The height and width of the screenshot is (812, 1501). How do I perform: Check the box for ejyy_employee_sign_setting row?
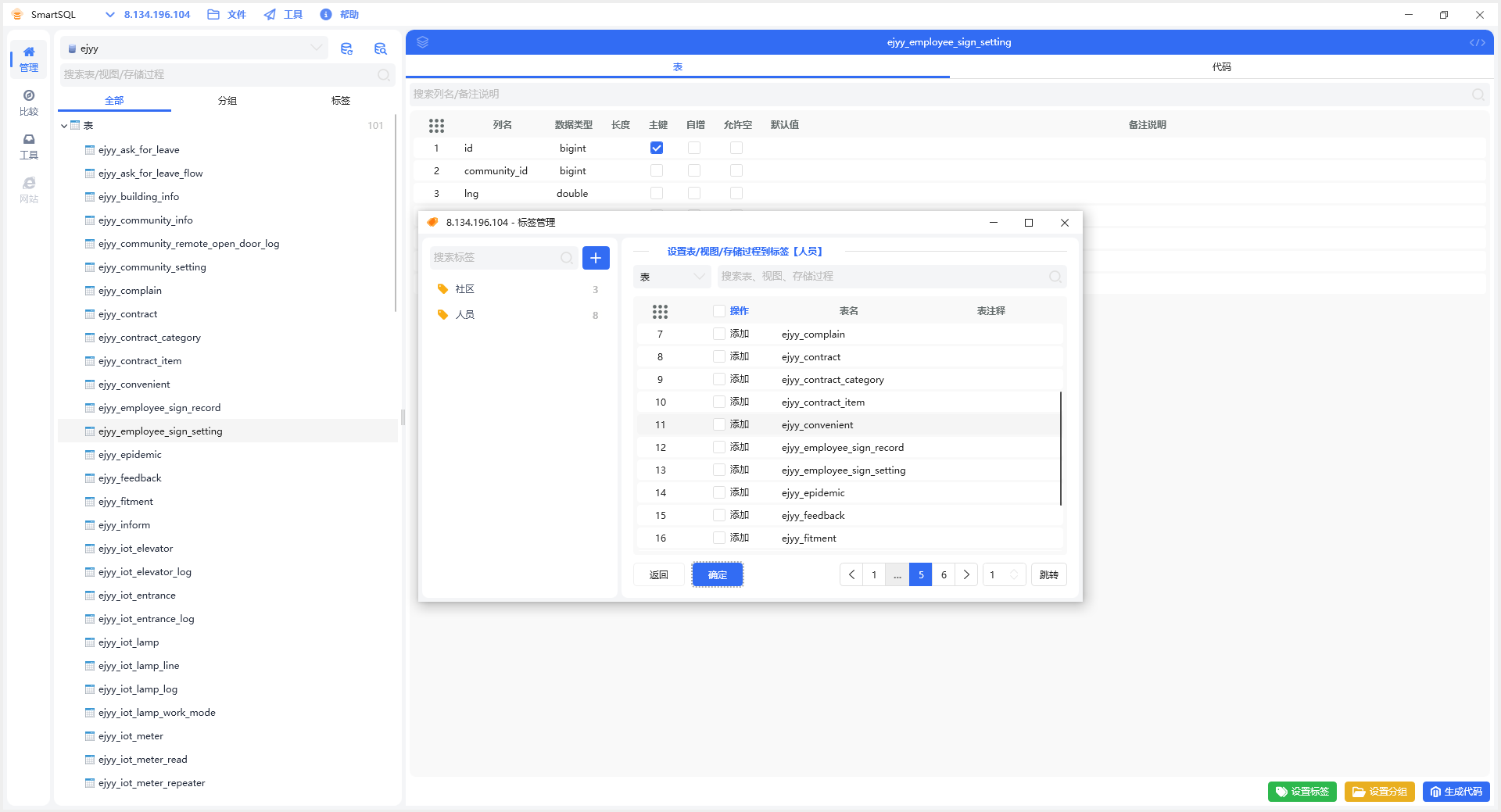click(x=719, y=470)
